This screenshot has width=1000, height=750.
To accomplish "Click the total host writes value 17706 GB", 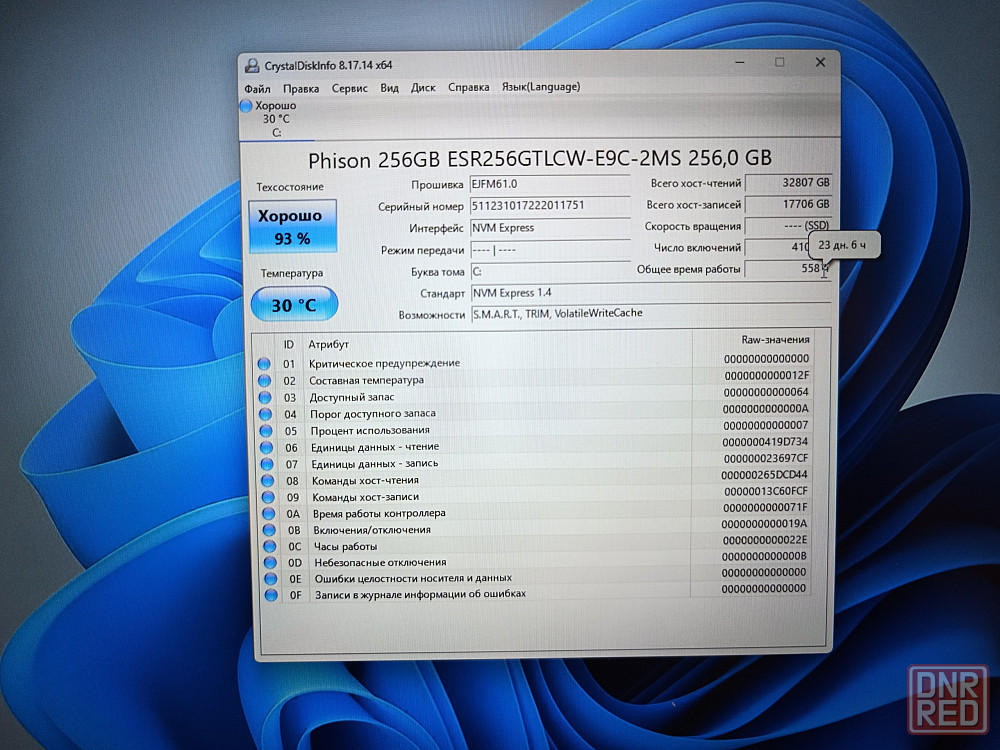I will pyautogui.click(x=788, y=204).
